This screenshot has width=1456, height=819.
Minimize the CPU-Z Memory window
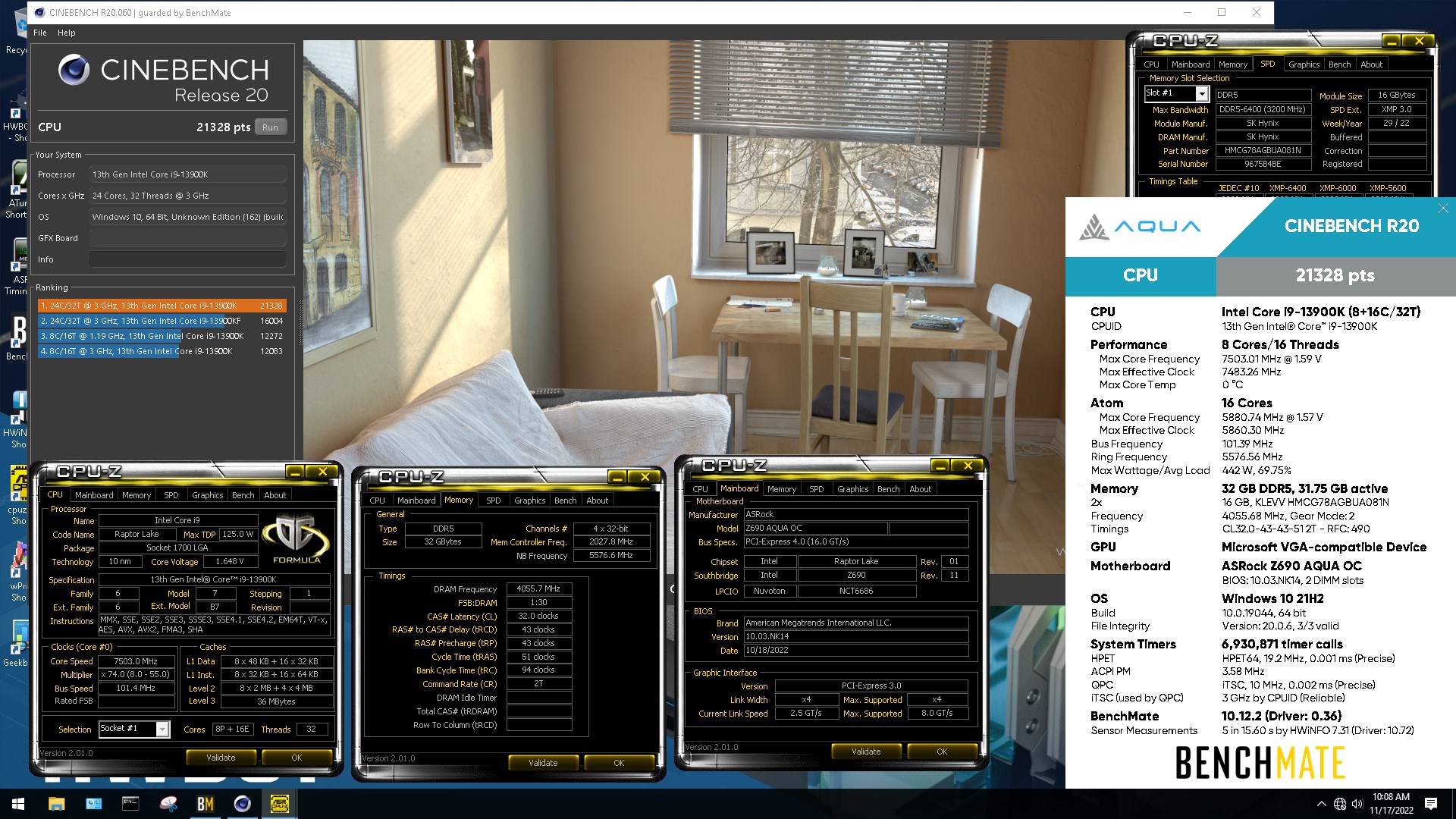617,477
